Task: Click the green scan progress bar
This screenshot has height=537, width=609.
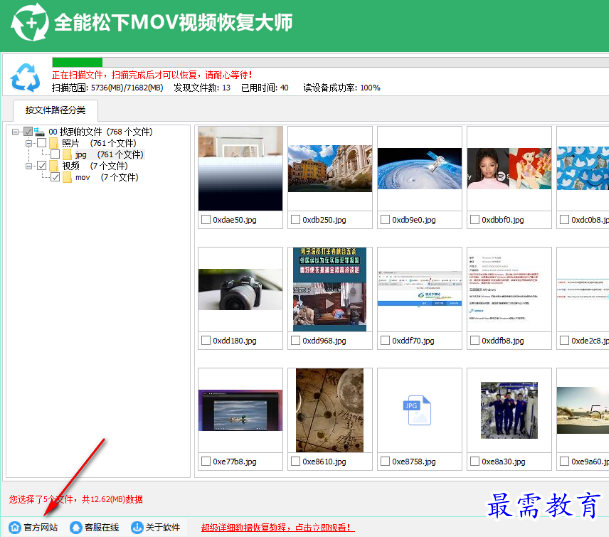Action: click(77, 63)
